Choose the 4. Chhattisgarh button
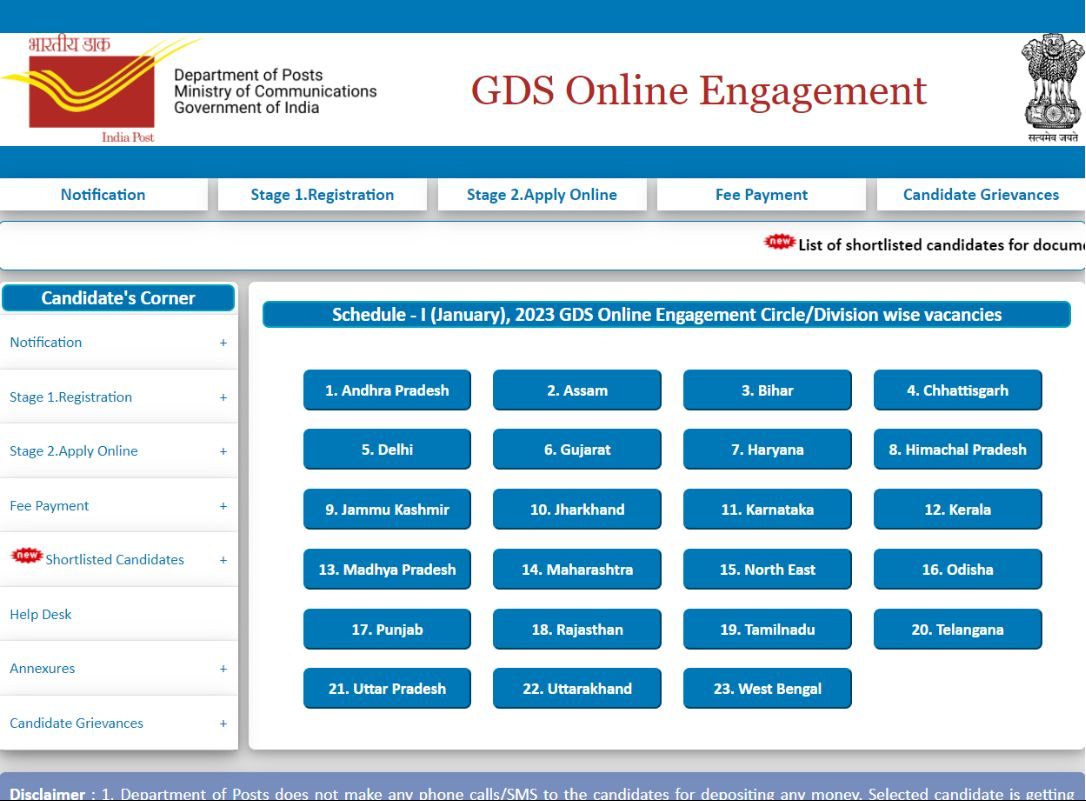Viewport: 1086px width, 801px height. click(x=958, y=390)
